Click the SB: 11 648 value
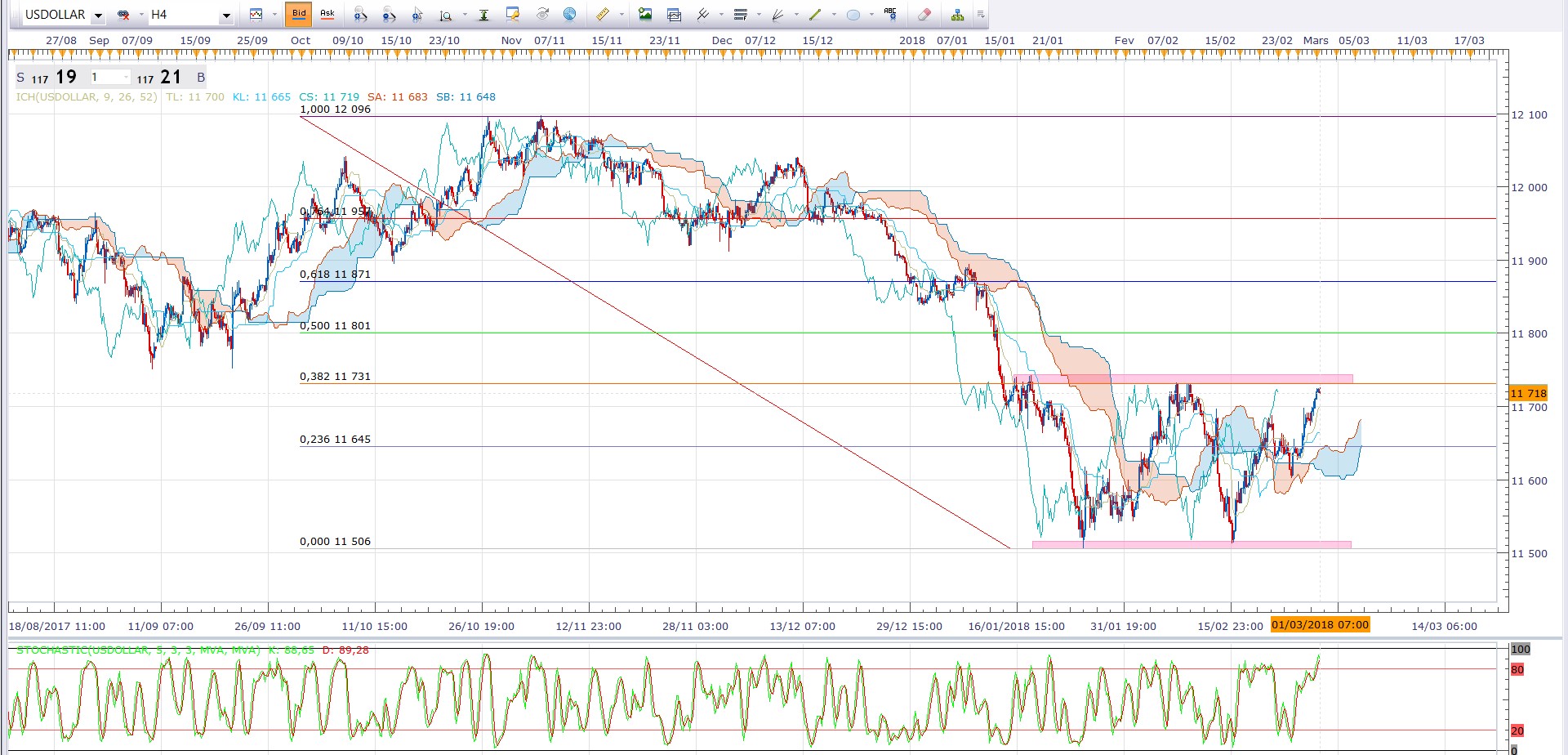The height and width of the screenshot is (755, 1568). click(465, 96)
